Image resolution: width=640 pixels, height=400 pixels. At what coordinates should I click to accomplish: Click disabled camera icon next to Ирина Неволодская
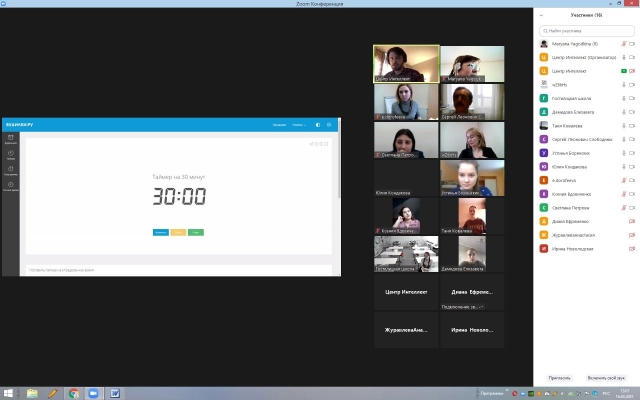pyautogui.click(x=632, y=249)
